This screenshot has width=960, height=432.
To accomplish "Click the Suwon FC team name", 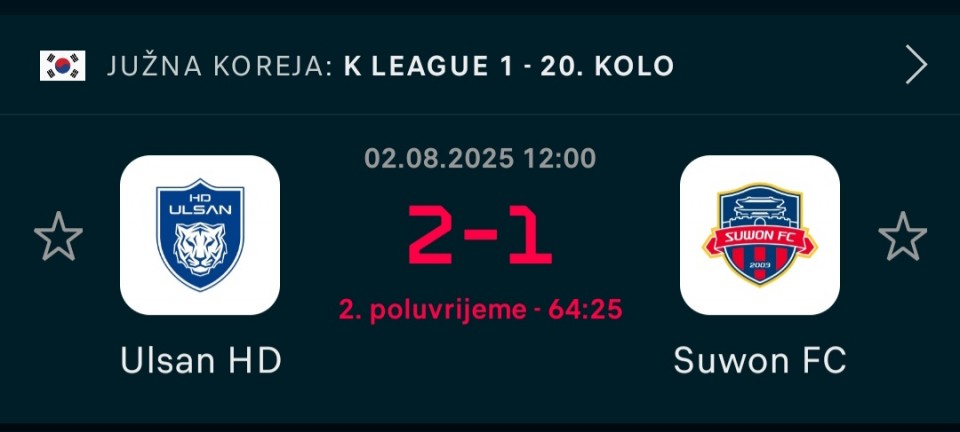I will [760, 361].
